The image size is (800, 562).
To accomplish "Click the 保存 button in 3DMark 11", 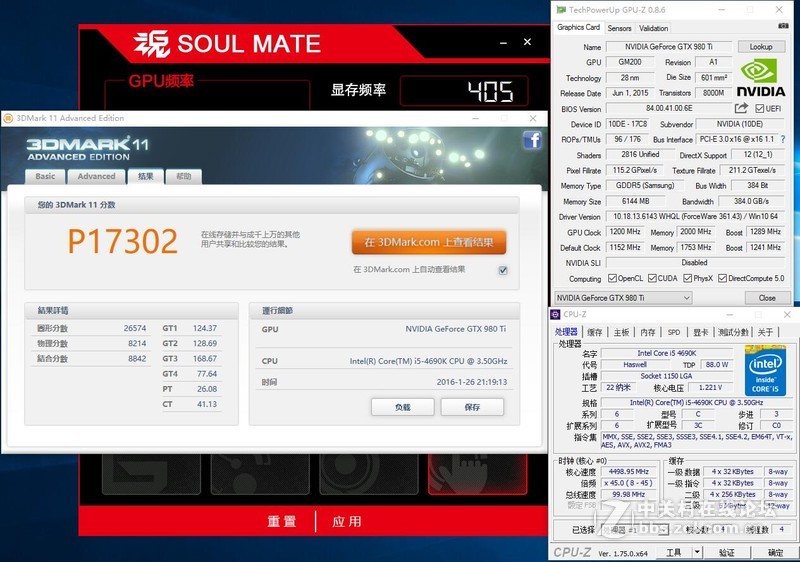I will point(472,407).
